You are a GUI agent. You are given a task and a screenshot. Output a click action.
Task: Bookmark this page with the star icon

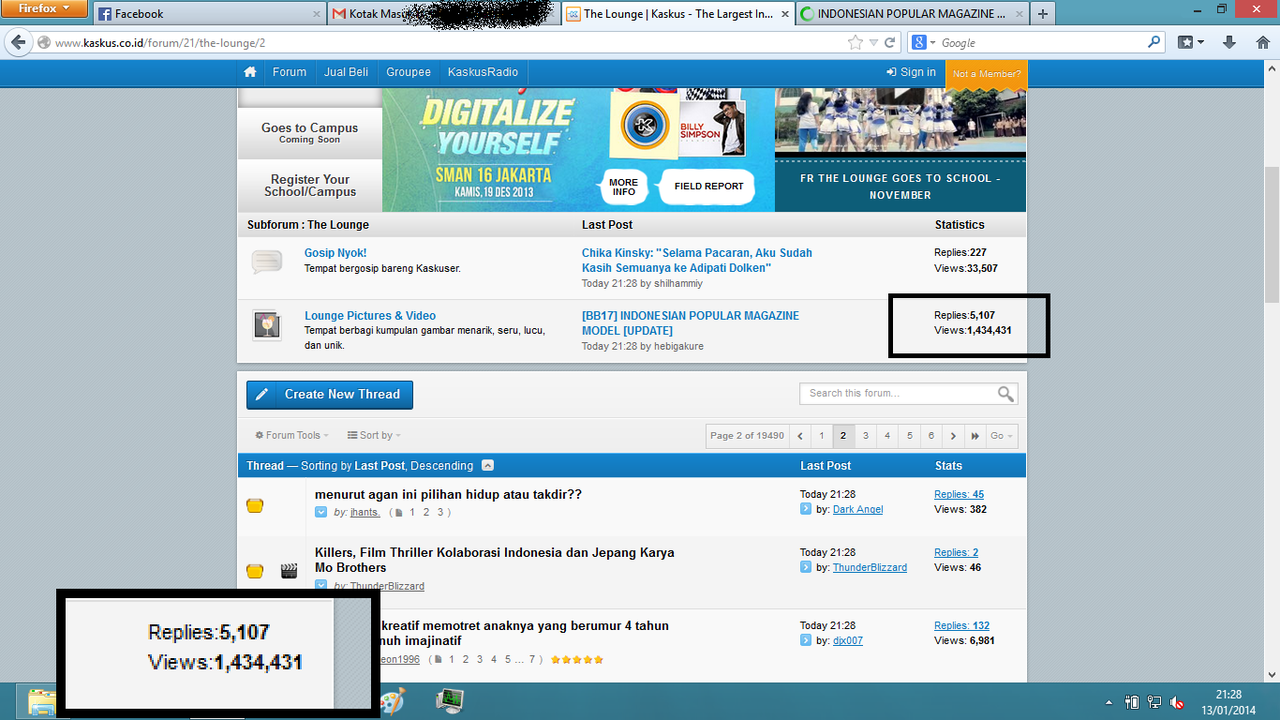point(855,43)
